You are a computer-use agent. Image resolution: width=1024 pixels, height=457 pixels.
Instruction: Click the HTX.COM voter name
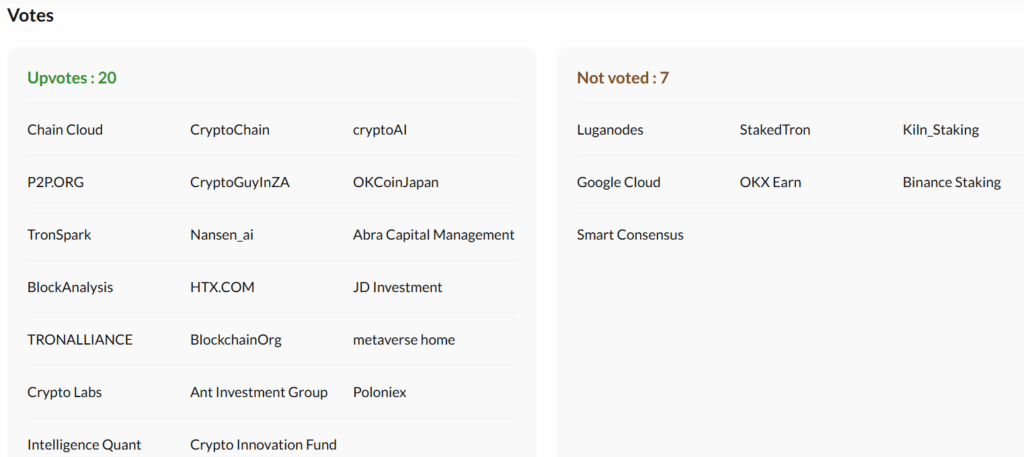tap(222, 287)
